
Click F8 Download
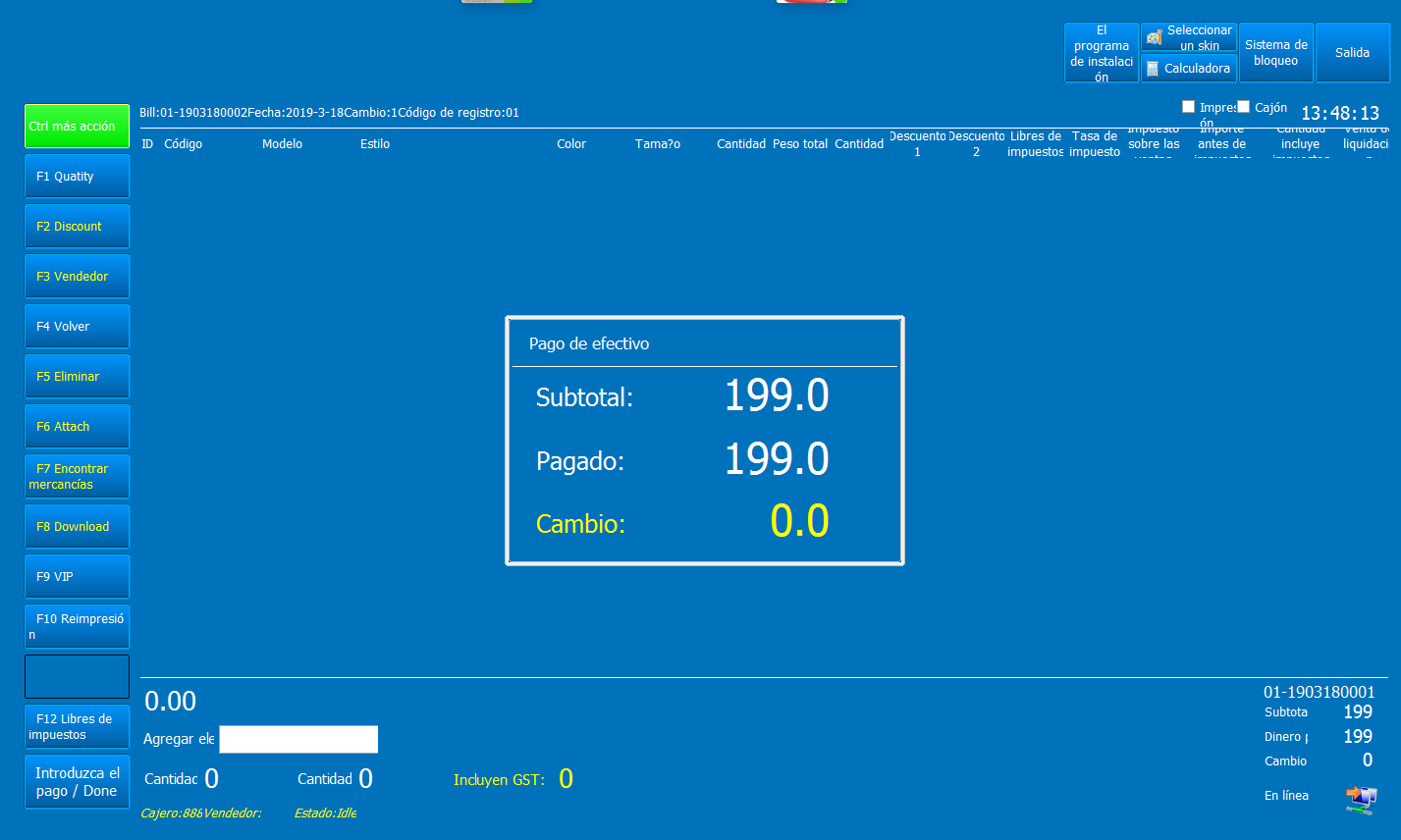tap(77, 527)
